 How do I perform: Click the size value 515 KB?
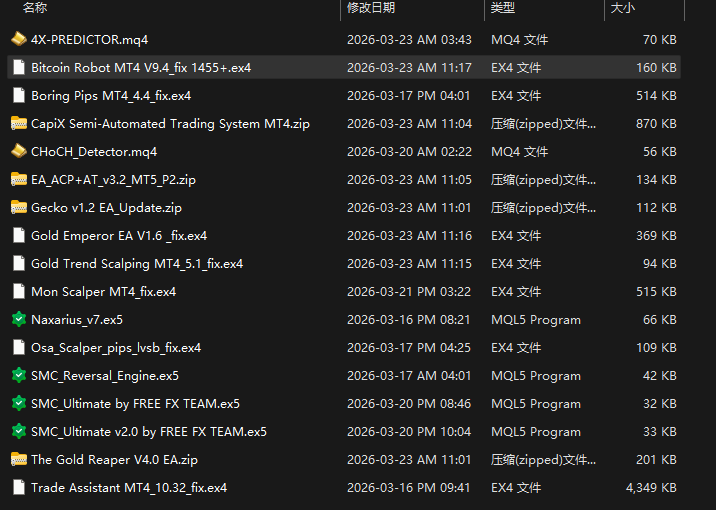[x=656, y=292]
